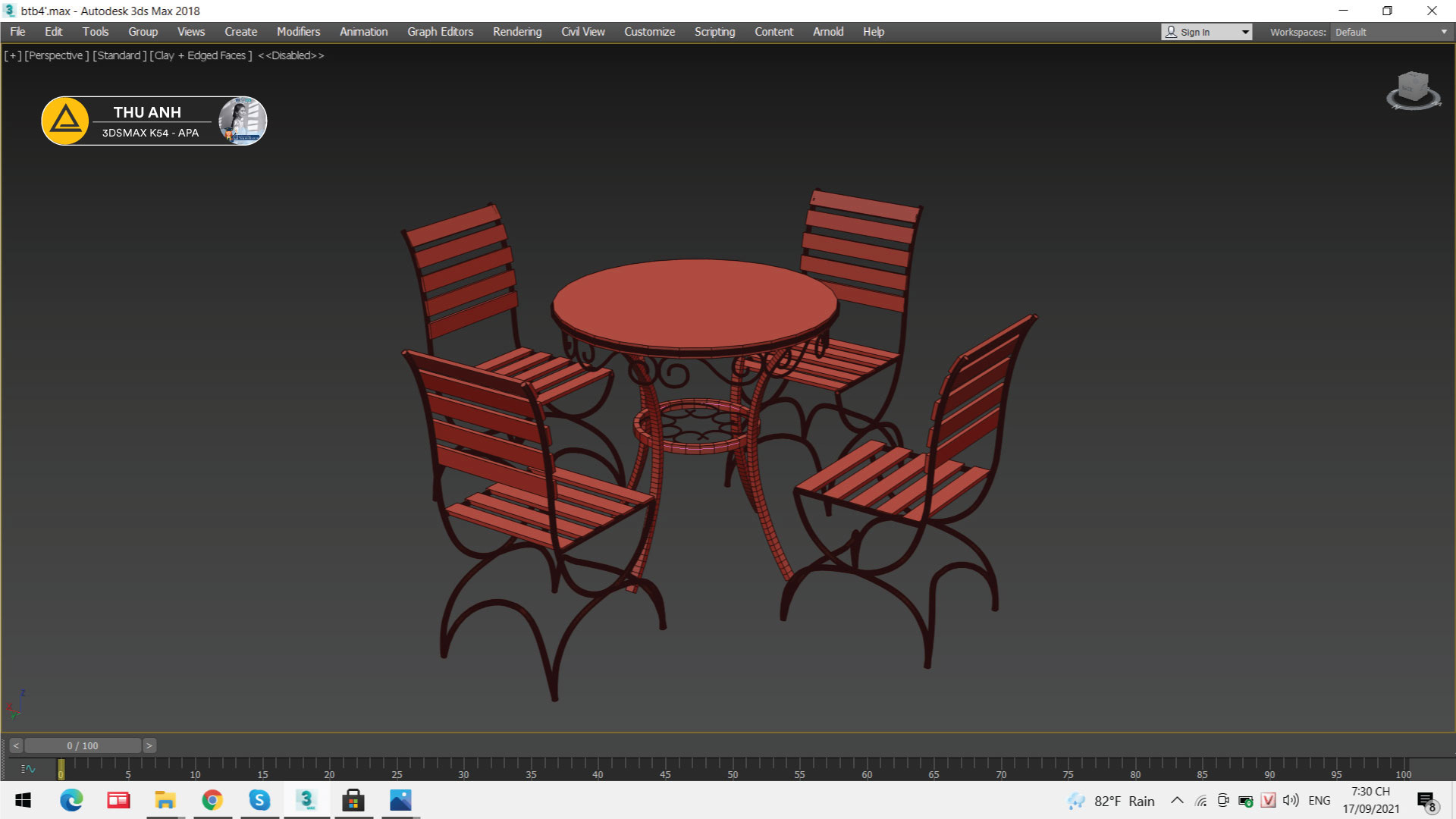The image size is (1456, 819).
Task: Open the Rendering menu
Action: (x=517, y=32)
